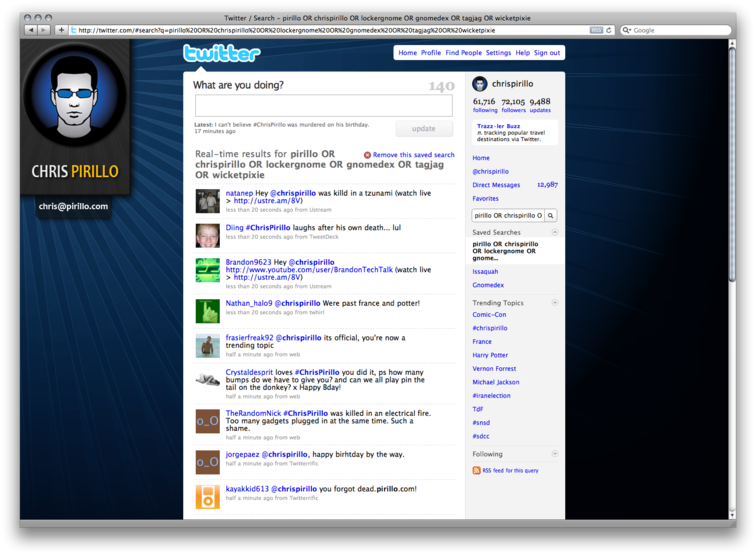756x555 pixels.
Task: Open trending topic Vernon Forrest
Action: point(494,368)
